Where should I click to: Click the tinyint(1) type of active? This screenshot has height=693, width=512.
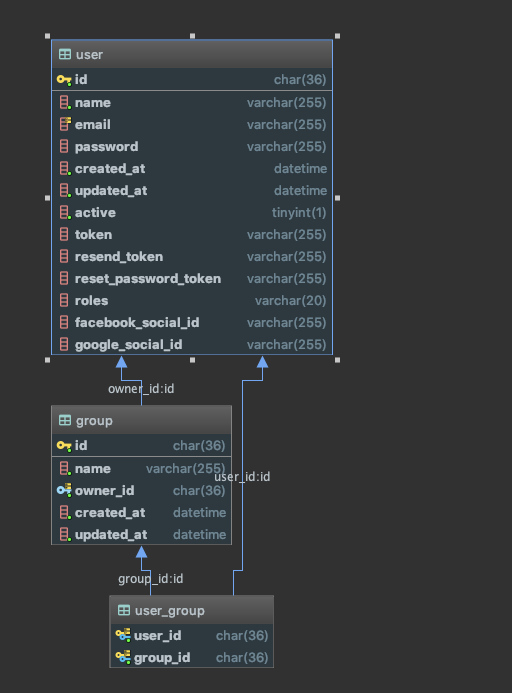coord(299,213)
